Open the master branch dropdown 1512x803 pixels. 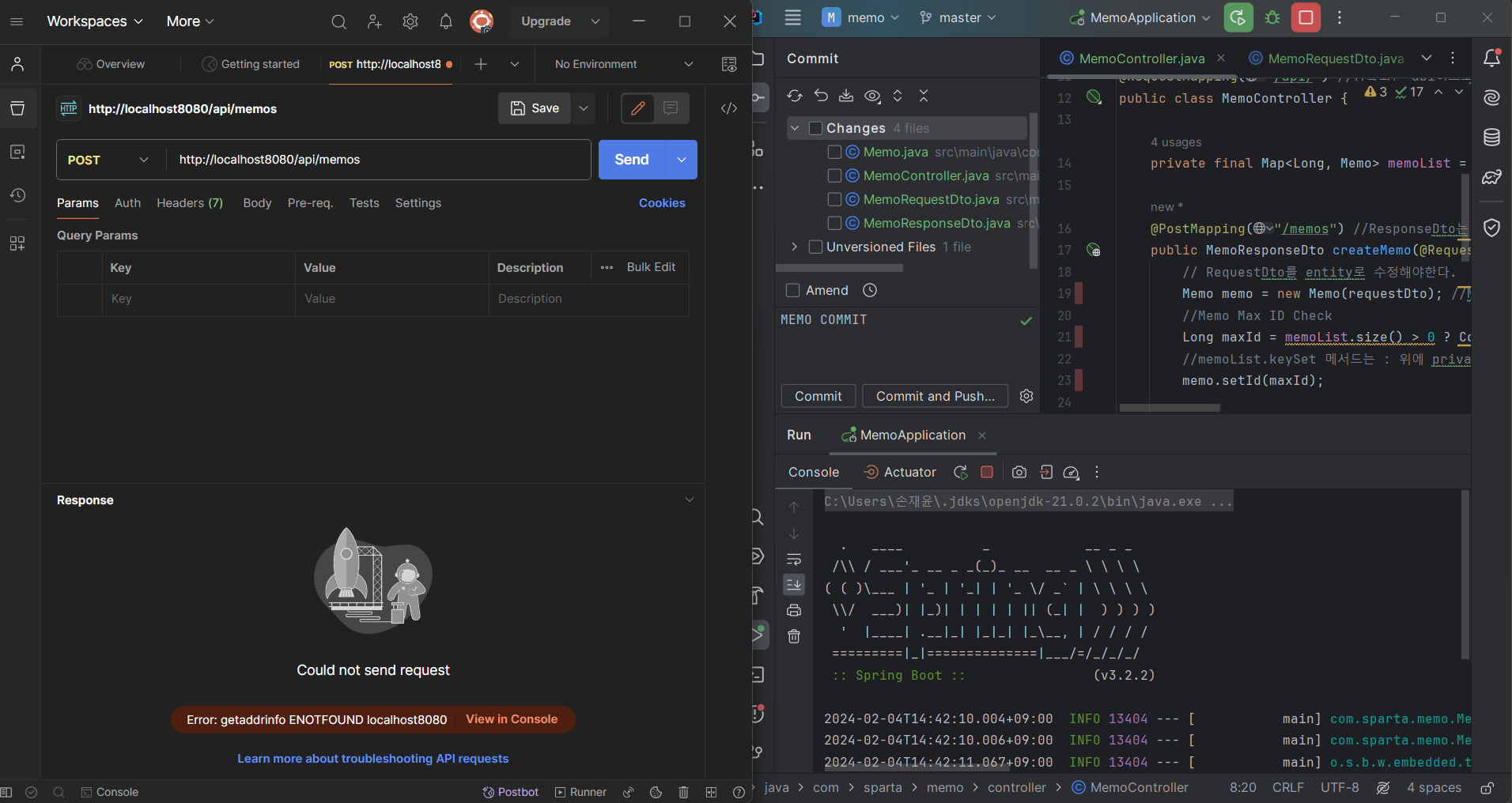[958, 17]
